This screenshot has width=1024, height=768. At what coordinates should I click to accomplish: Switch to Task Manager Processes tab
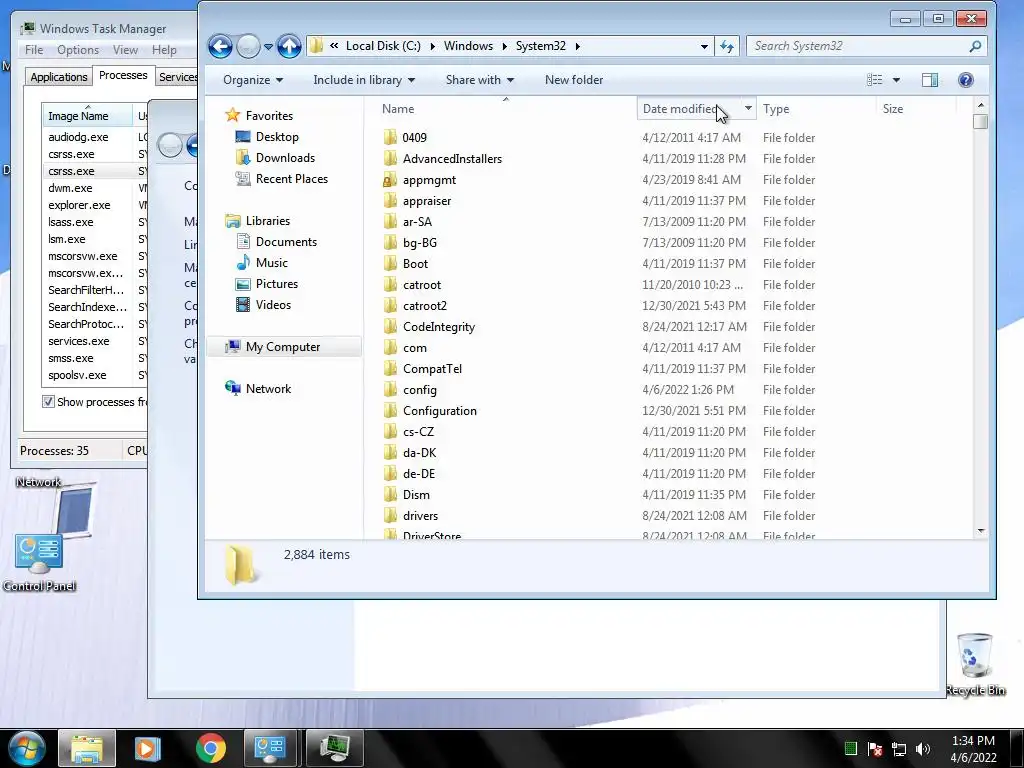(123, 75)
